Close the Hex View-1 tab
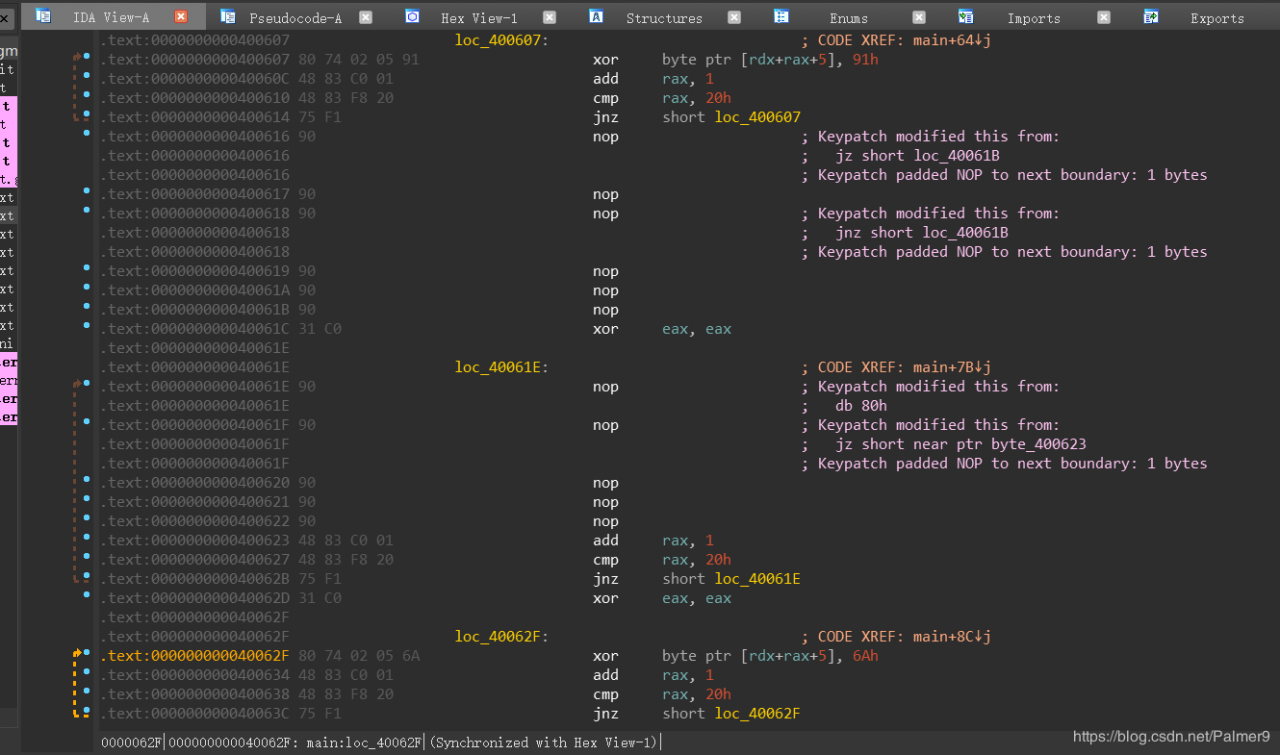Image resolution: width=1280 pixels, height=755 pixels. click(x=549, y=17)
